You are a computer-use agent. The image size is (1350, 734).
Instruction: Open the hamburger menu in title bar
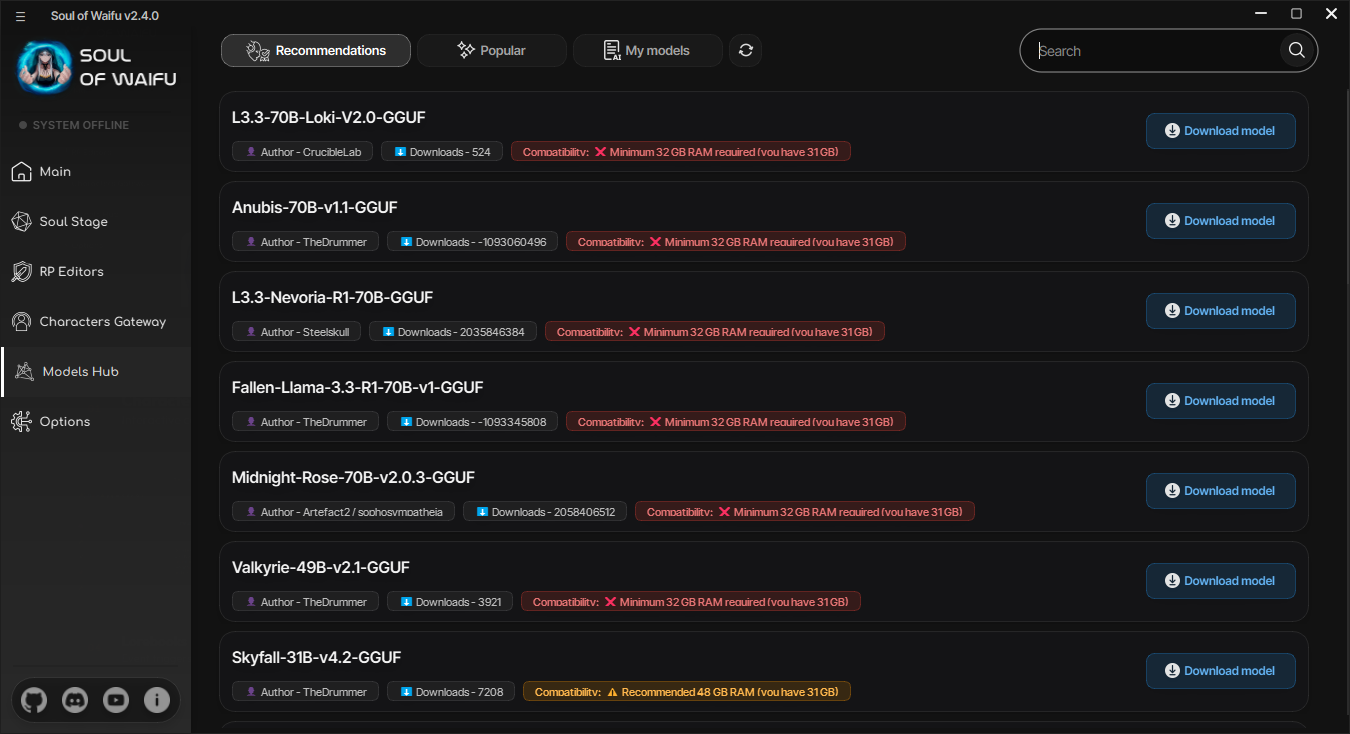coord(21,16)
